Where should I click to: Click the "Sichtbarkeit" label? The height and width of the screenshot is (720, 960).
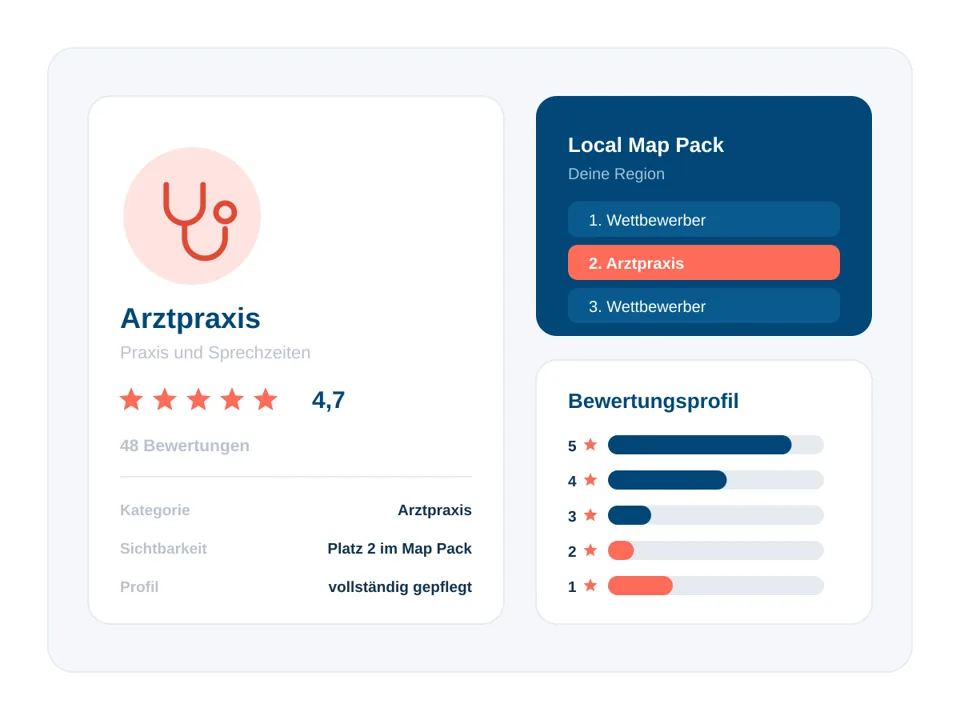point(163,549)
